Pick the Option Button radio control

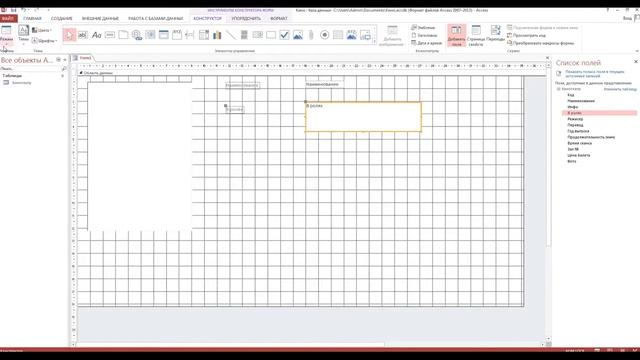point(324,35)
